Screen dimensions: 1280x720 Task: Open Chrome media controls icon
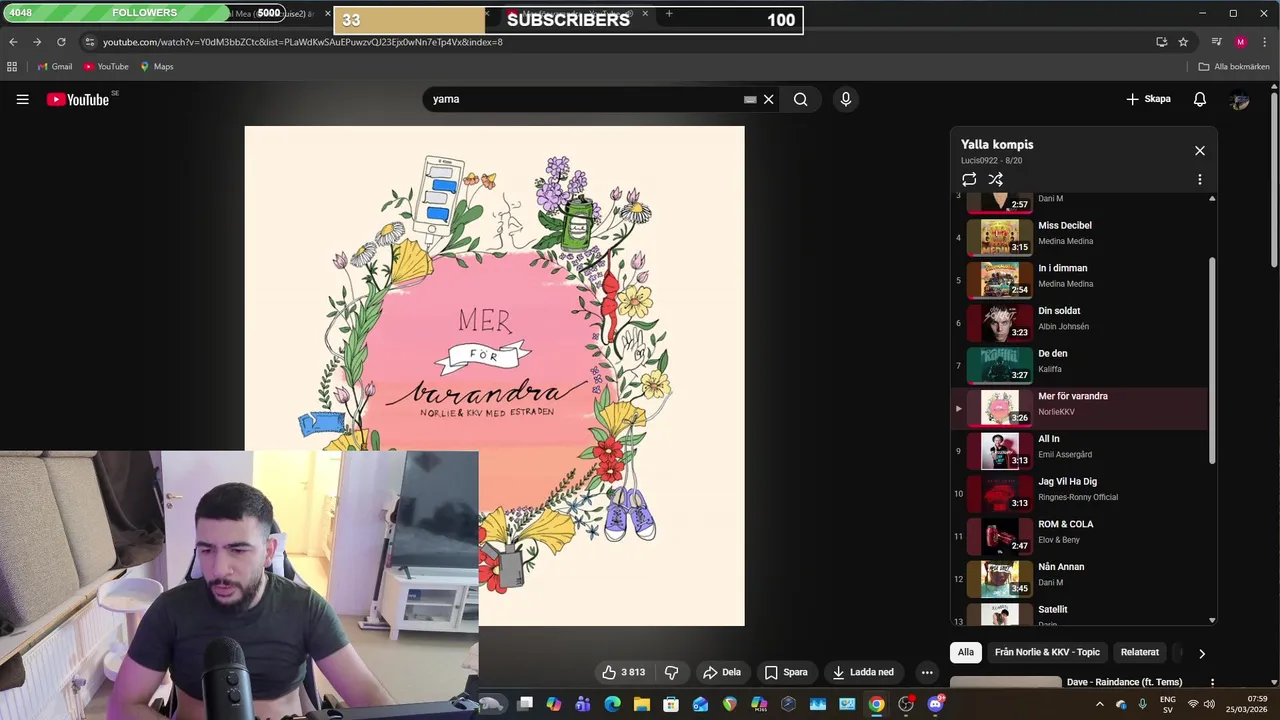1217,42
